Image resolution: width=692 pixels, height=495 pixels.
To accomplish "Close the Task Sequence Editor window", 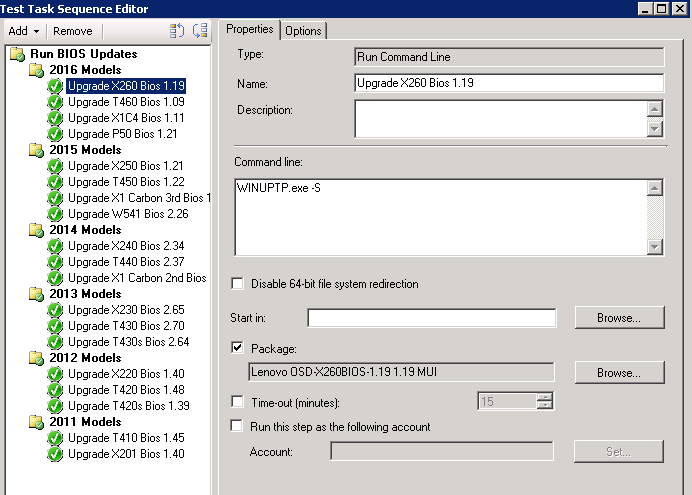I will 680,9.
